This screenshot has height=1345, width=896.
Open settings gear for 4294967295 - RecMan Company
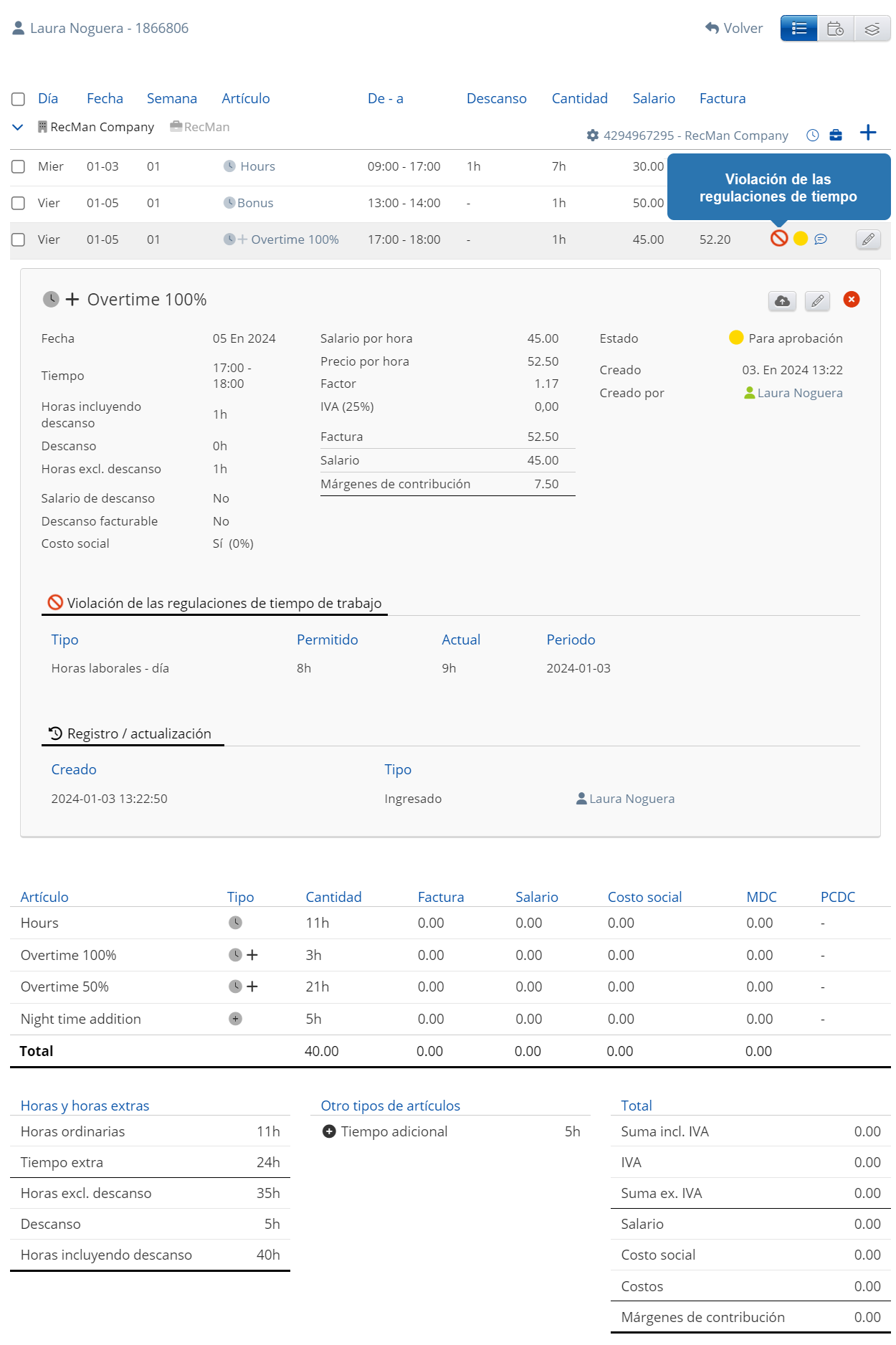click(x=592, y=136)
